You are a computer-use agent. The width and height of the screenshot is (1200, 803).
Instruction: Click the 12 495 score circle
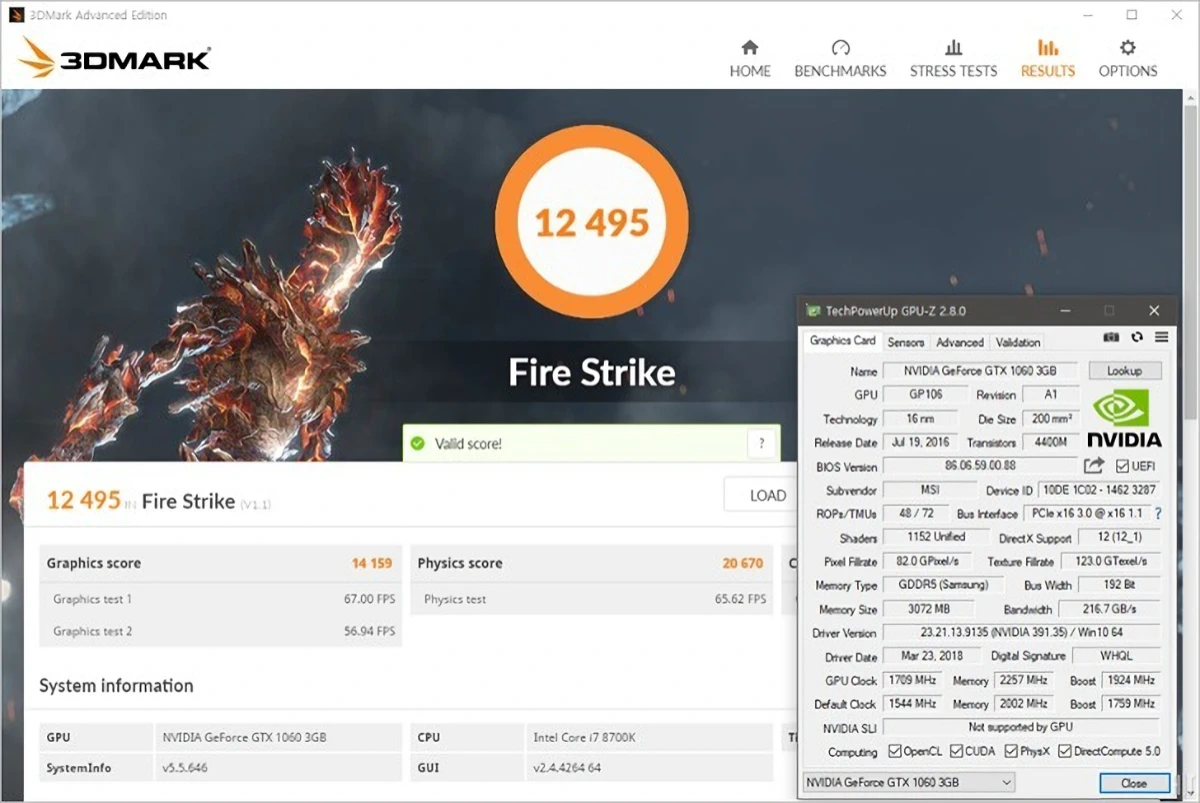point(592,222)
